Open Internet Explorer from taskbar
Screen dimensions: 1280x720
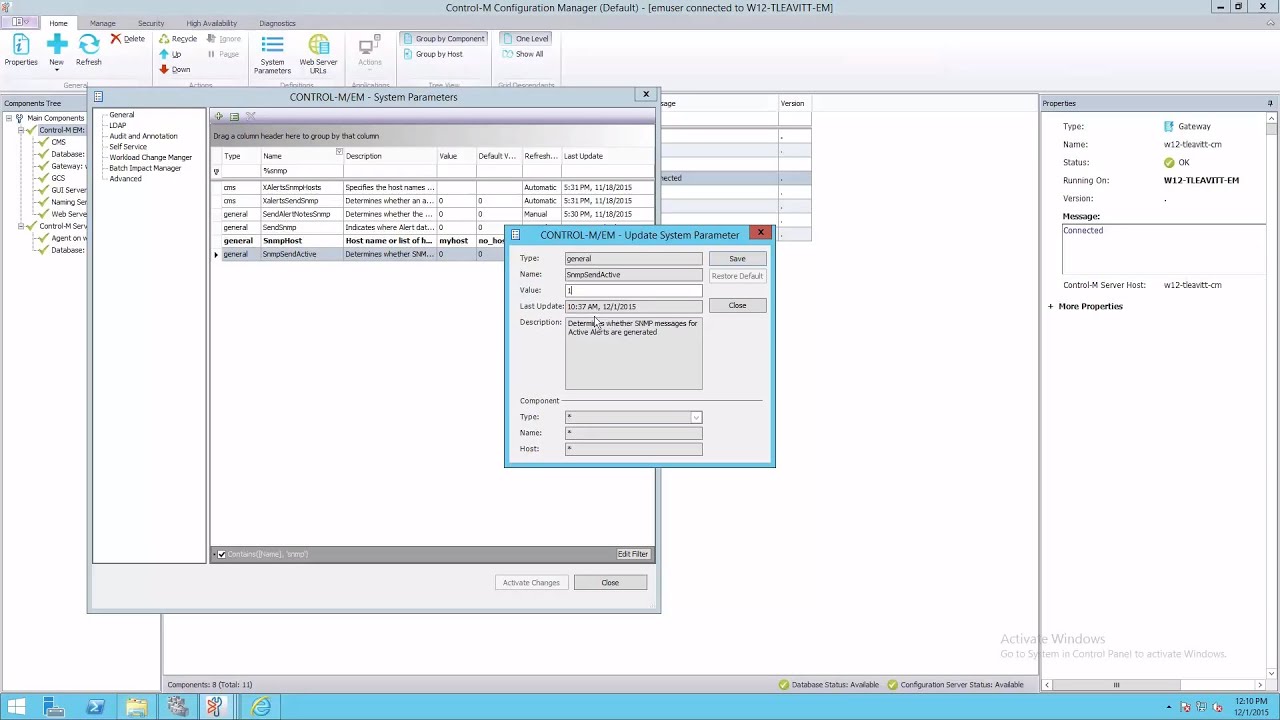pyautogui.click(x=260, y=708)
